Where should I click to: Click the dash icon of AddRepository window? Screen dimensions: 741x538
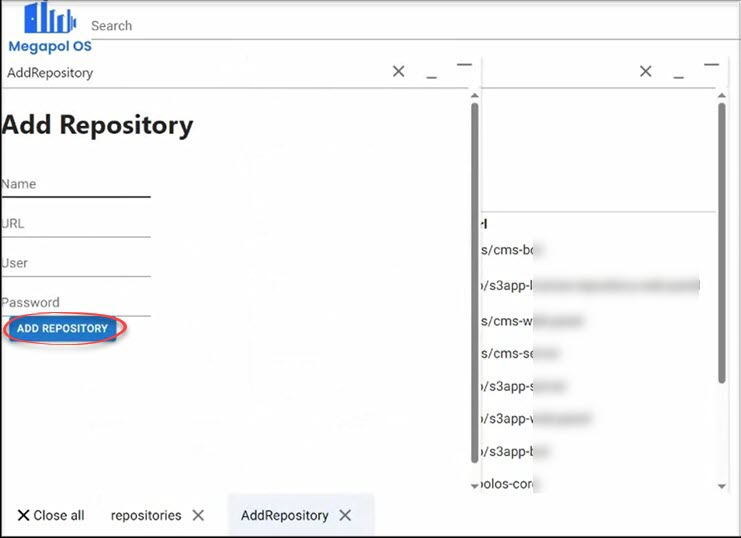[x=464, y=65]
